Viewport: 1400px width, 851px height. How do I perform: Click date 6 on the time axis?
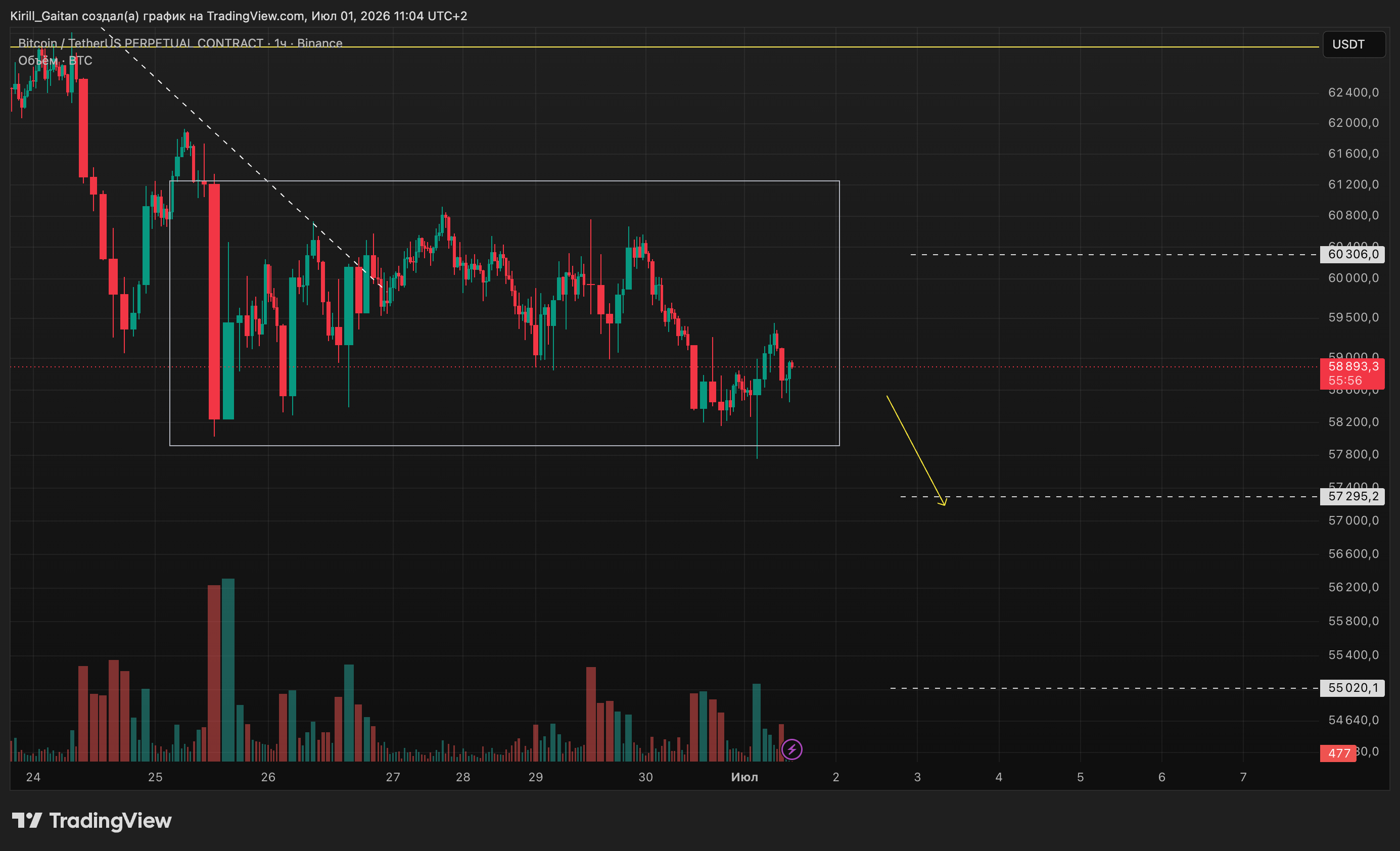click(1162, 777)
